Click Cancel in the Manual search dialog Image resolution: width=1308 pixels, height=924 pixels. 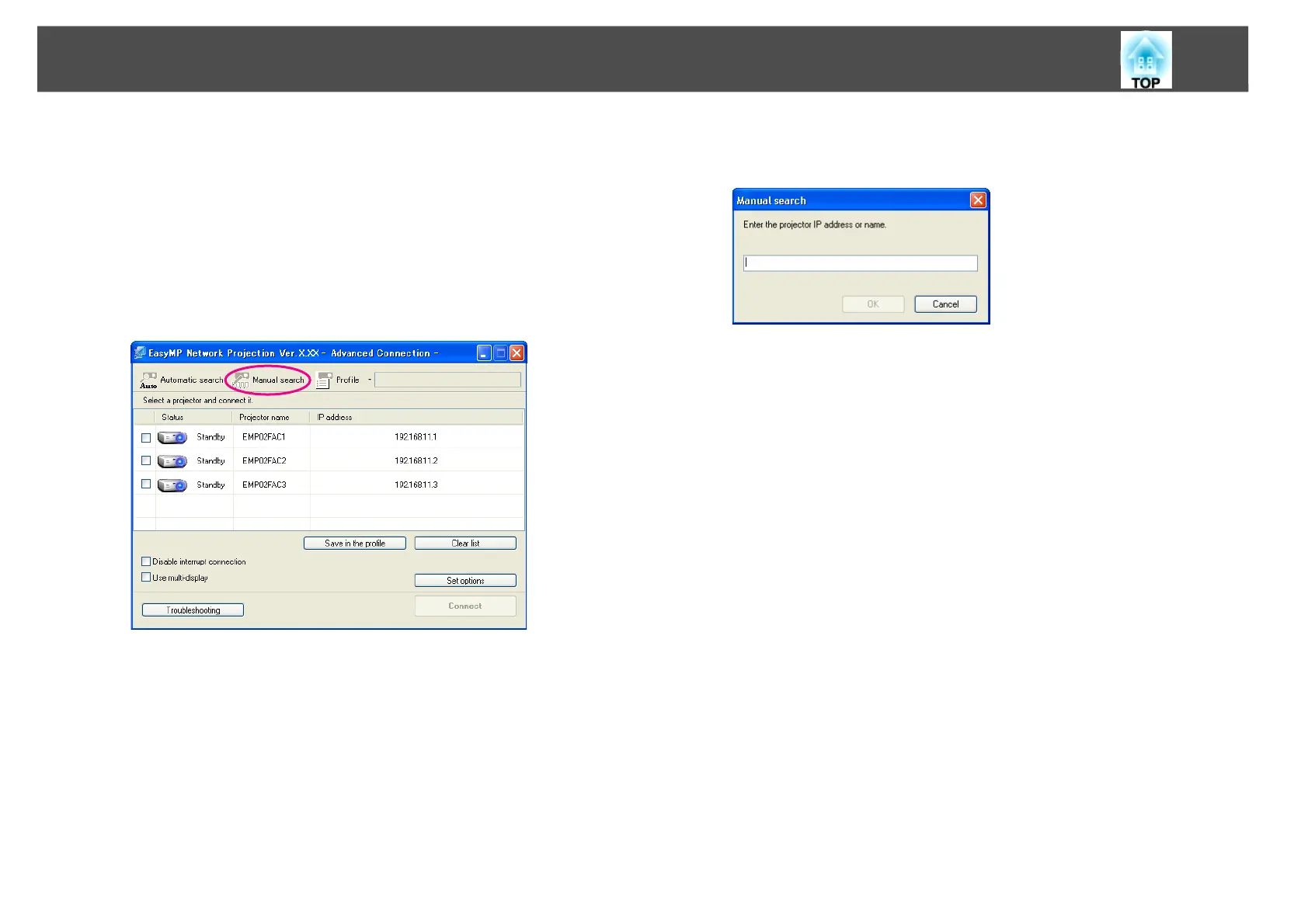click(945, 304)
